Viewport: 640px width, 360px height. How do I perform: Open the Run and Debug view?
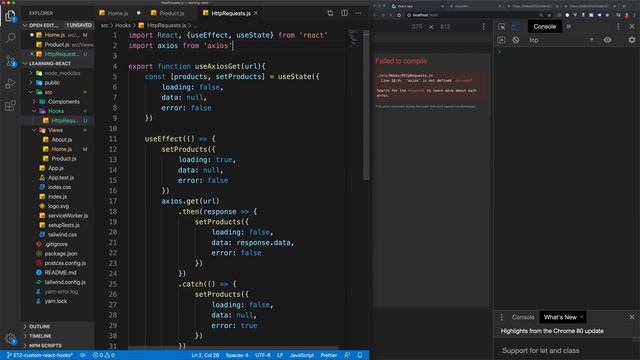(x=10, y=83)
